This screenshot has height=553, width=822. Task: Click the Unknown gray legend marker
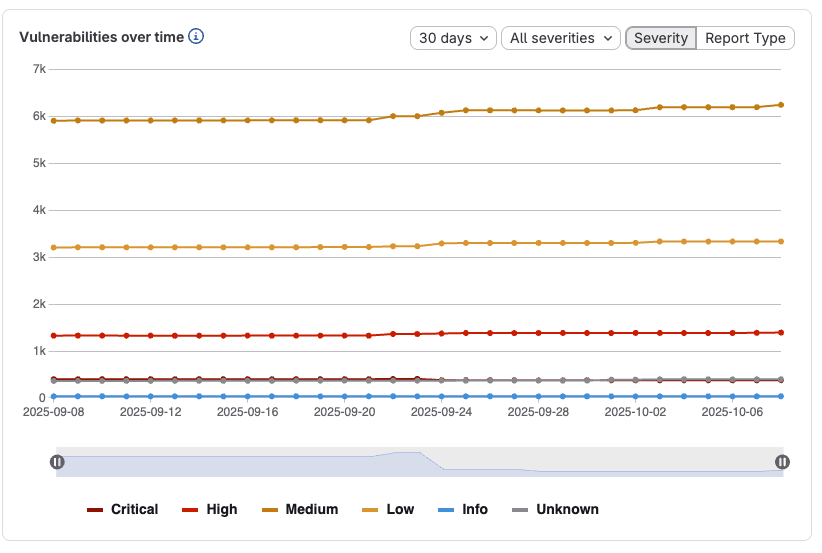pyautogui.click(x=520, y=510)
